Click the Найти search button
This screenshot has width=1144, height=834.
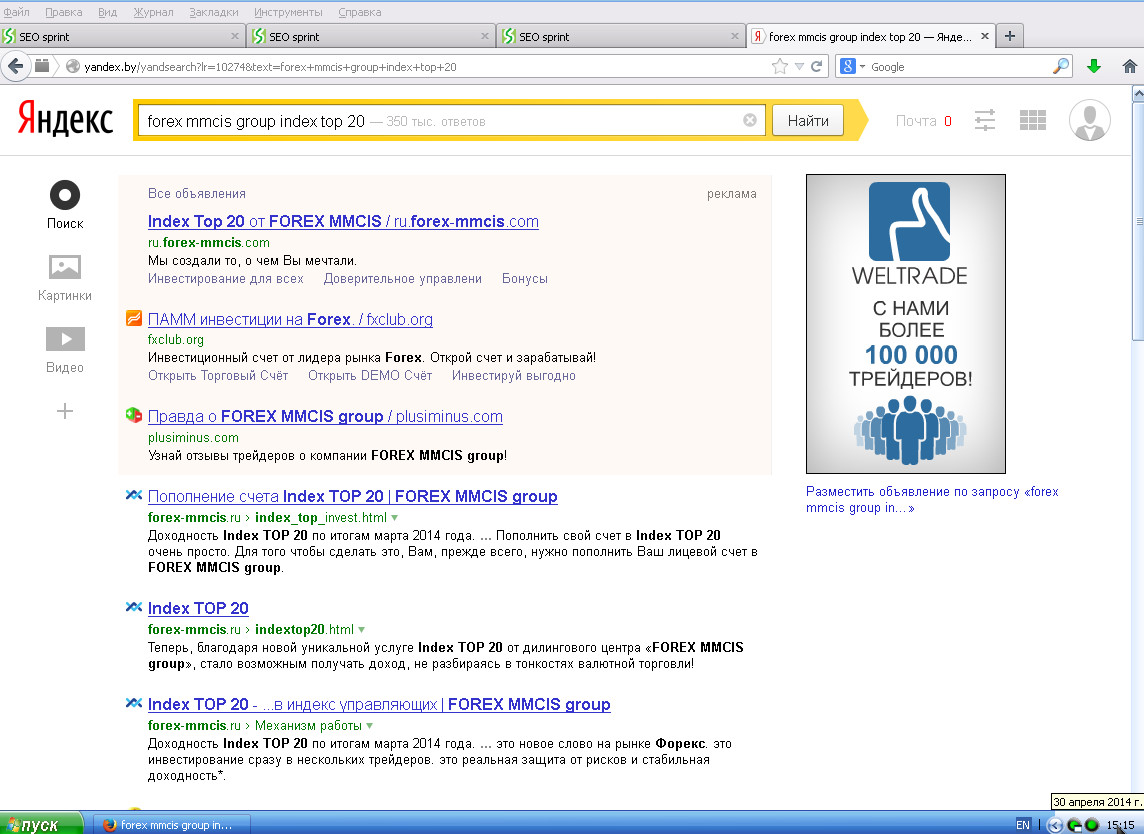[808, 120]
